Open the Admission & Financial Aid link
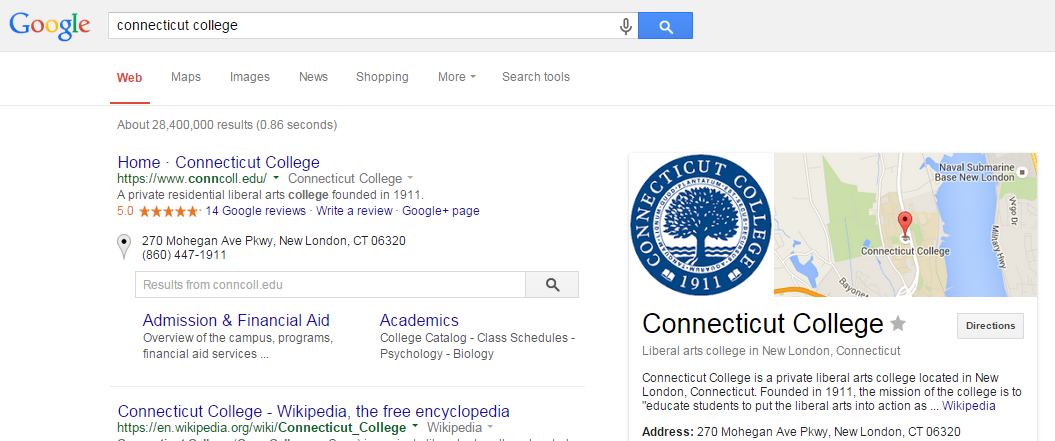 [x=236, y=320]
